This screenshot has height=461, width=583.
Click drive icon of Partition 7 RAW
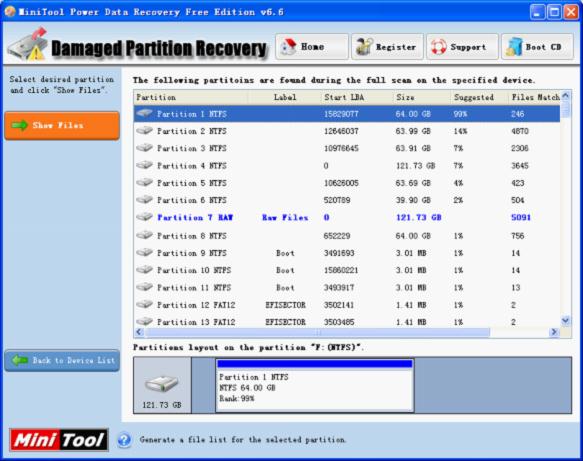coord(144,216)
